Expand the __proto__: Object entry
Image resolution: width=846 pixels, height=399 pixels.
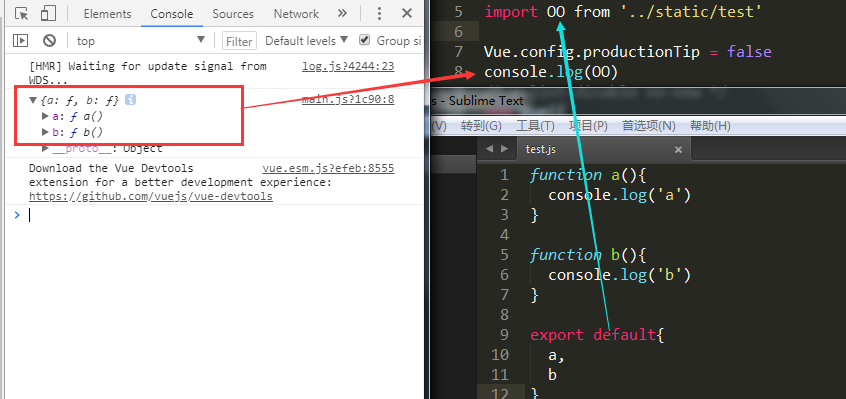(45, 148)
